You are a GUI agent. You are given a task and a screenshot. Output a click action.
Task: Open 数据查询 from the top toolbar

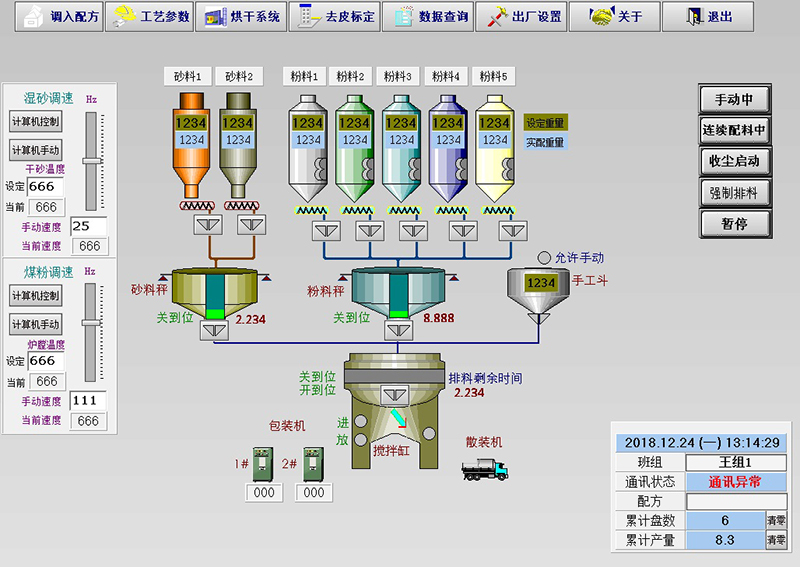click(431, 17)
